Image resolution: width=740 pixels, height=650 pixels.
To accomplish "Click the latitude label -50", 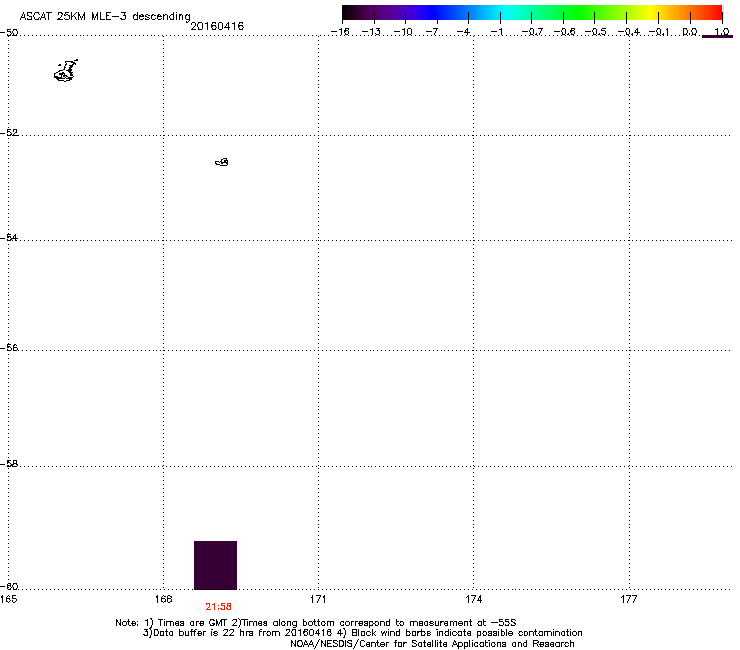I will tap(9, 33).
